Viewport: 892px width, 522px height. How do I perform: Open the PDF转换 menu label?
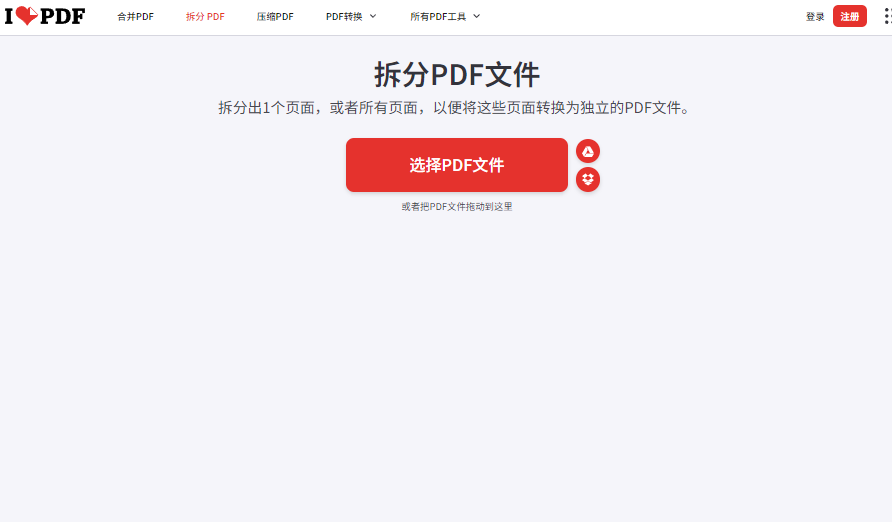point(344,16)
